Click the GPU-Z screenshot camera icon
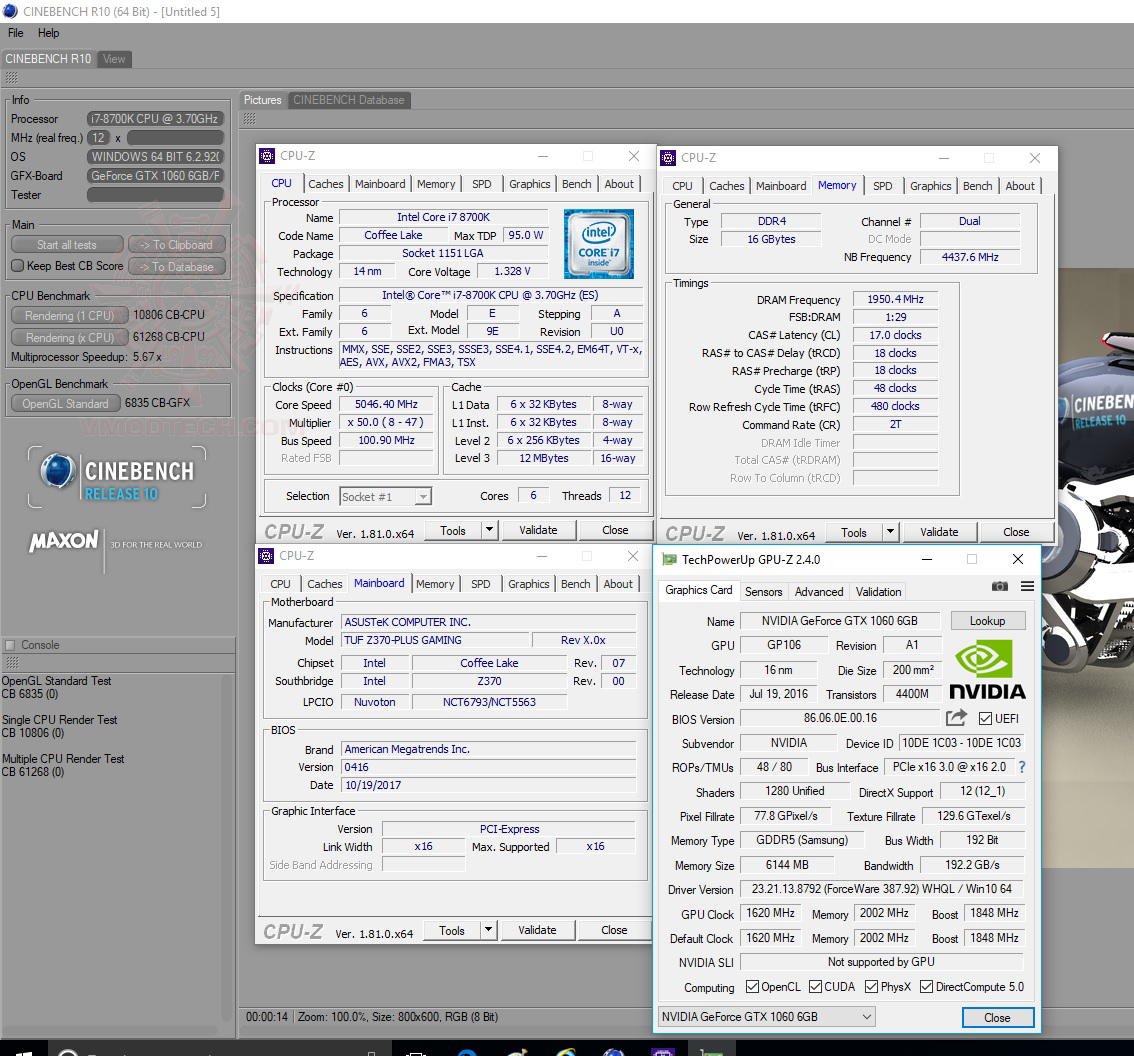The width and height of the screenshot is (1134, 1056). 1000,586
